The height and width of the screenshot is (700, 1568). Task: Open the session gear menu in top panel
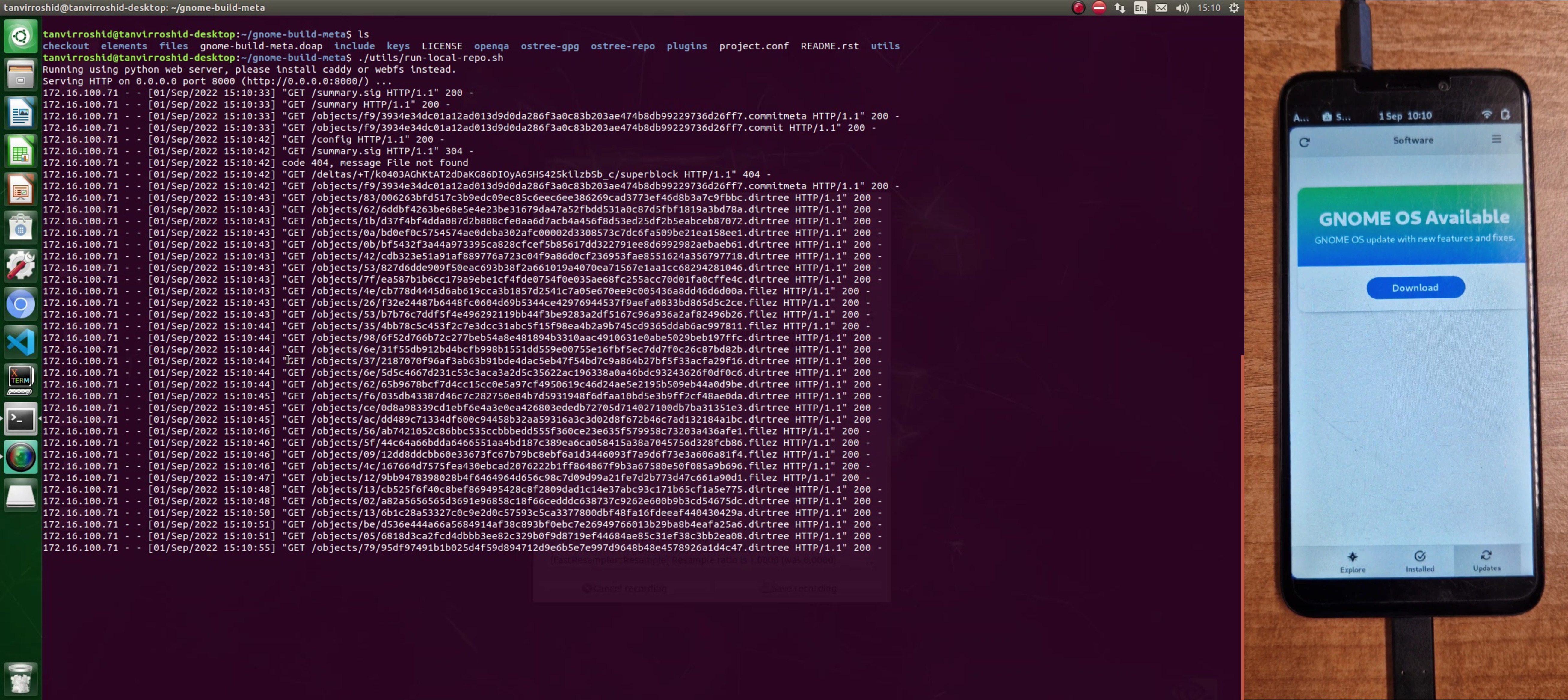click(x=1233, y=8)
